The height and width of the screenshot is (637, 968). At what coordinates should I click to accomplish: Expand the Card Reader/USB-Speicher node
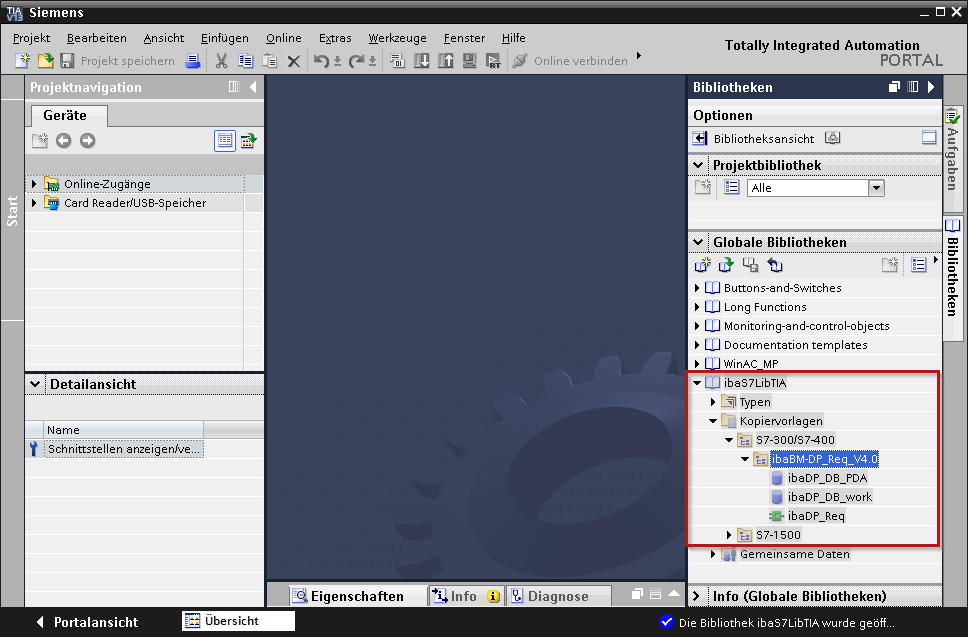pos(34,202)
